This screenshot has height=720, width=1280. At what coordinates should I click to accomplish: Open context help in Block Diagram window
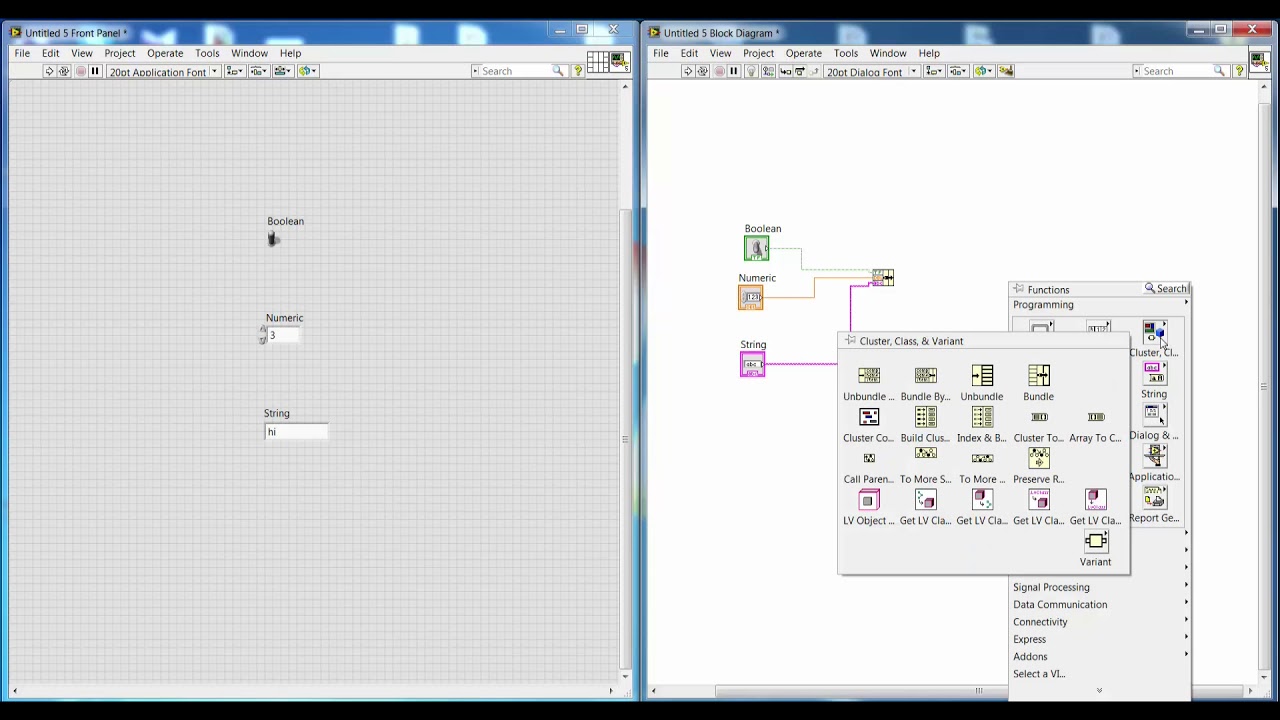click(1239, 71)
